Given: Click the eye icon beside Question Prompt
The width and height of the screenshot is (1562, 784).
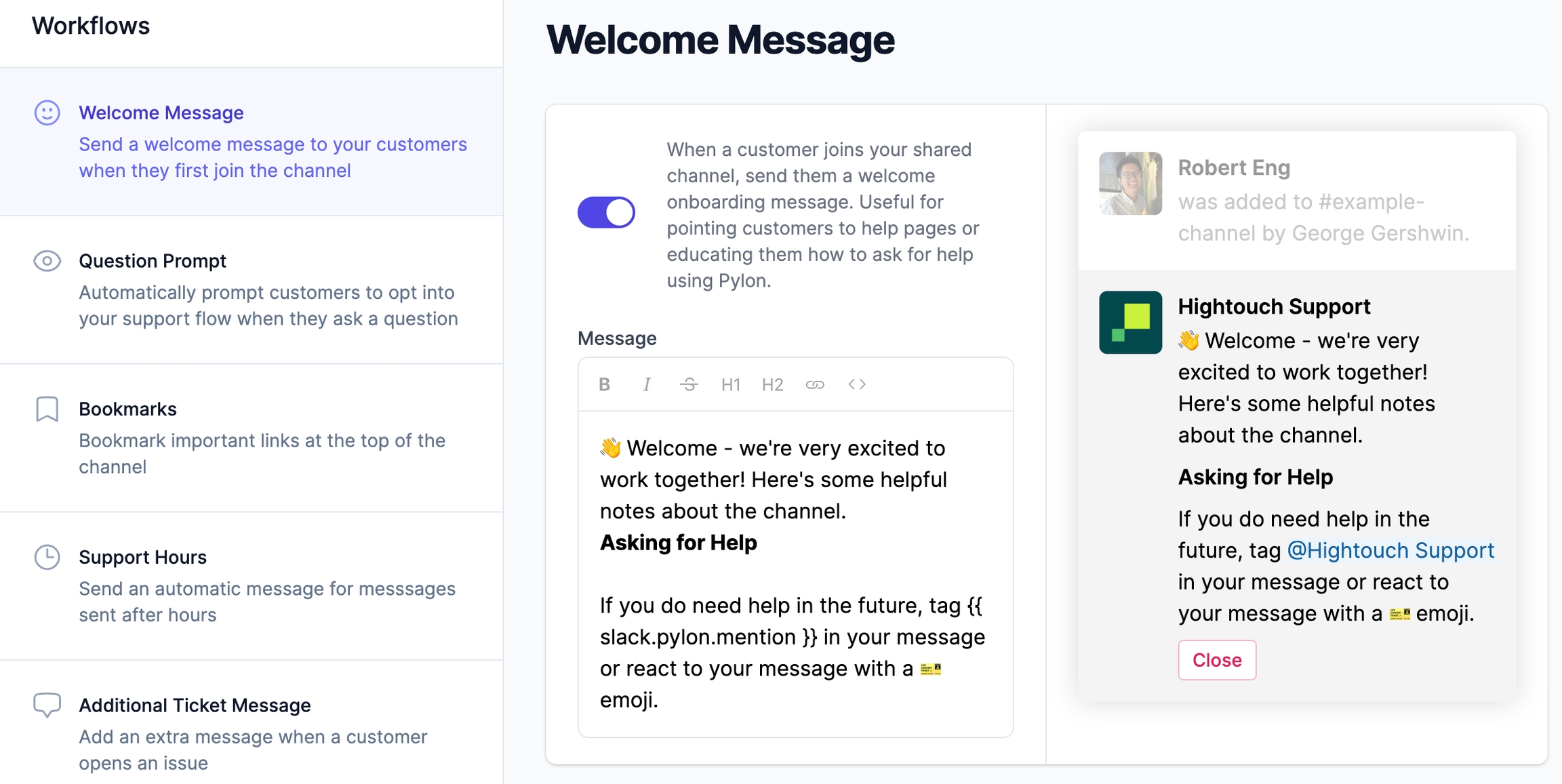Looking at the screenshot, I should (47, 261).
